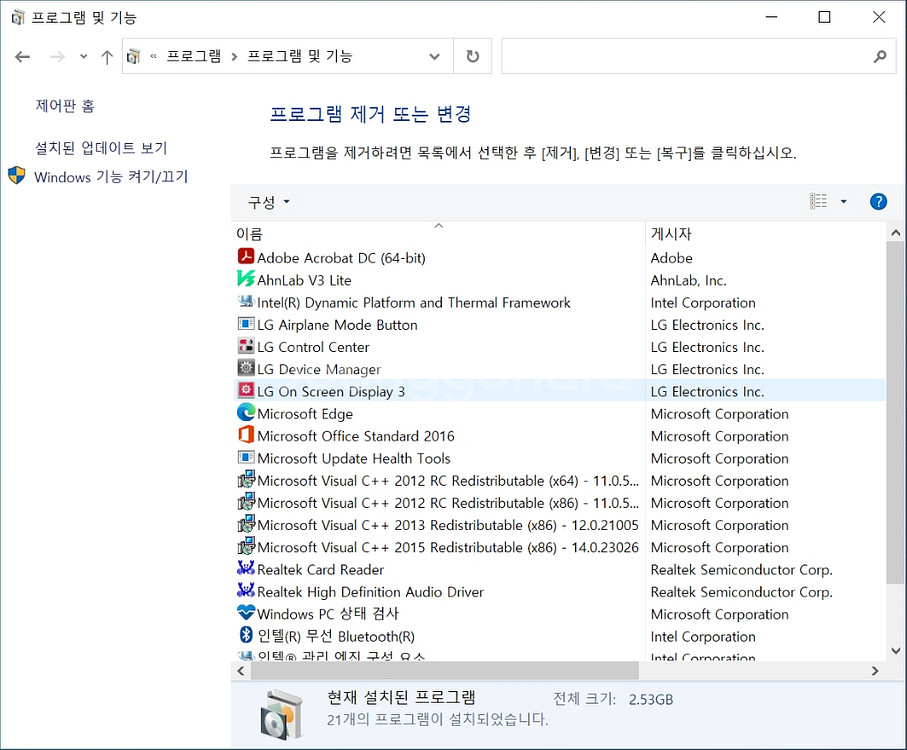Select LG On Screen Display 3 entry
The width and height of the screenshot is (907, 750).
coord(331,391)
